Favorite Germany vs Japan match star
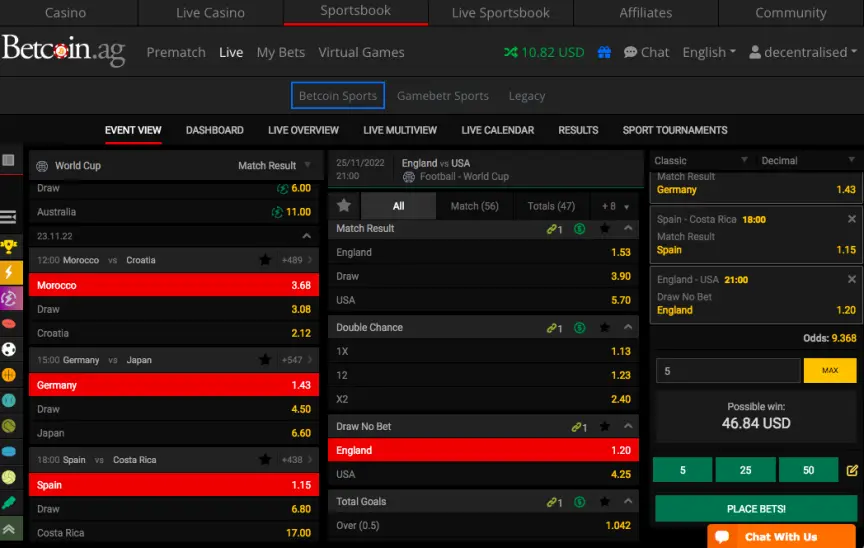 (265, 360)
